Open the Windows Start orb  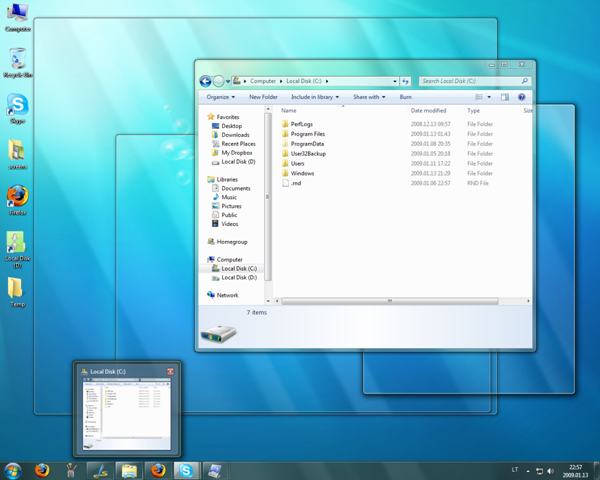[13, 471]
